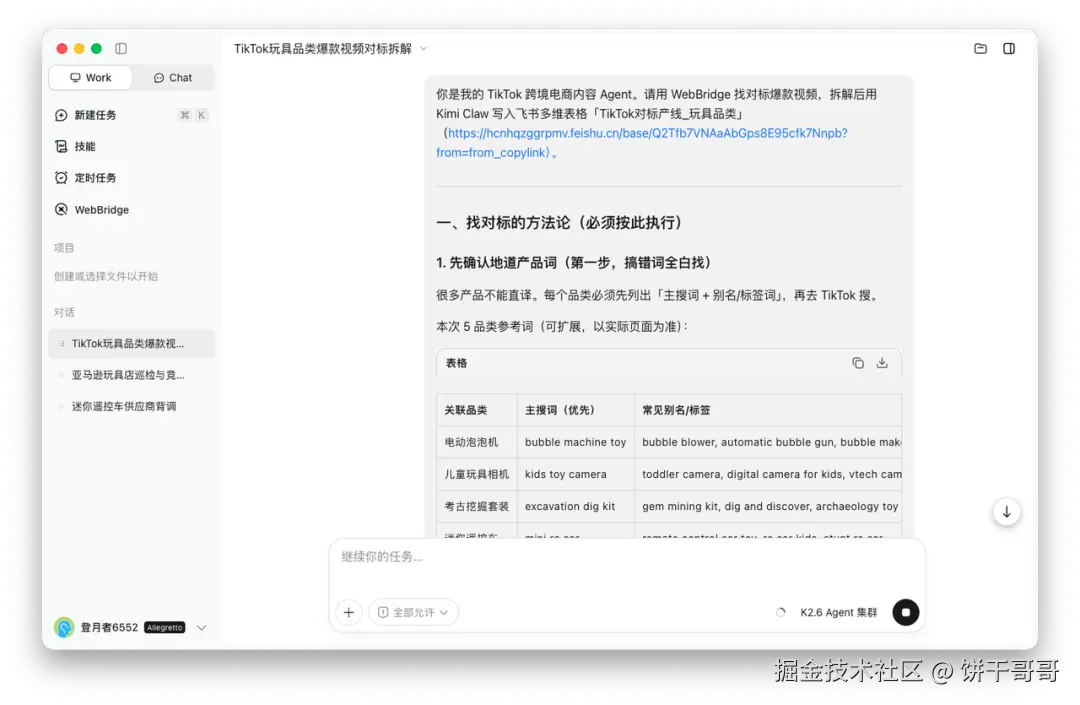Open the feishu.cn base hyperlink

(x=642, y=143)
